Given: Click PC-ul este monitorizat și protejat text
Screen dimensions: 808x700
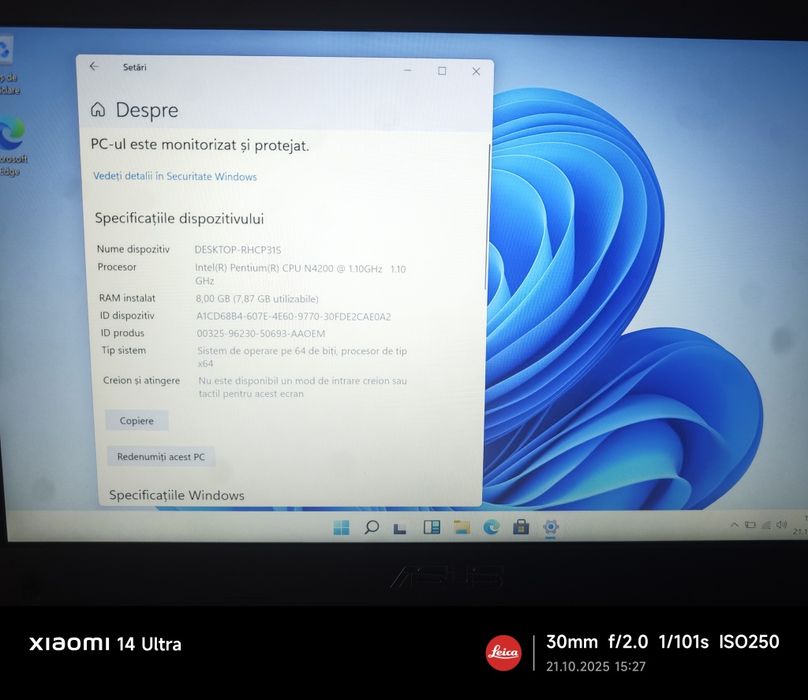Looking at the screenshot, I should point(200,145).
